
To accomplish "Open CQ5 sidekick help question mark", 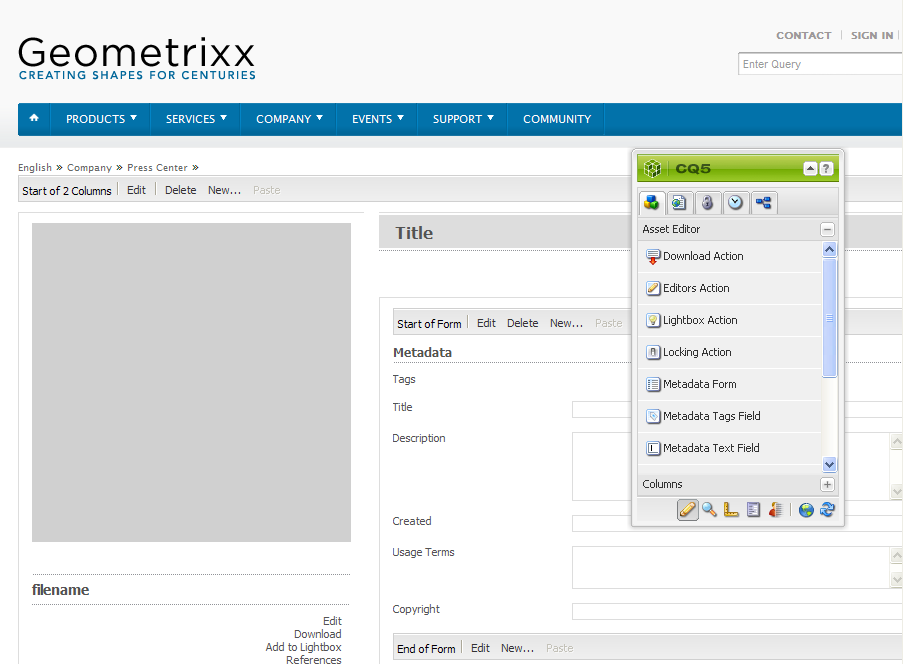I will click(826, 169).
